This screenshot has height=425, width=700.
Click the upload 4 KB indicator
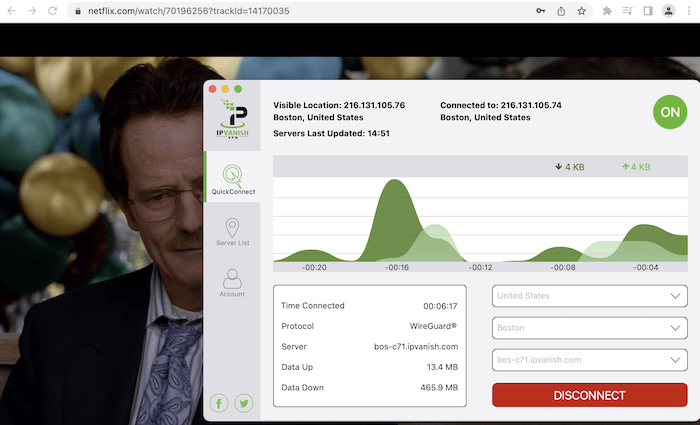pos(636,167)
